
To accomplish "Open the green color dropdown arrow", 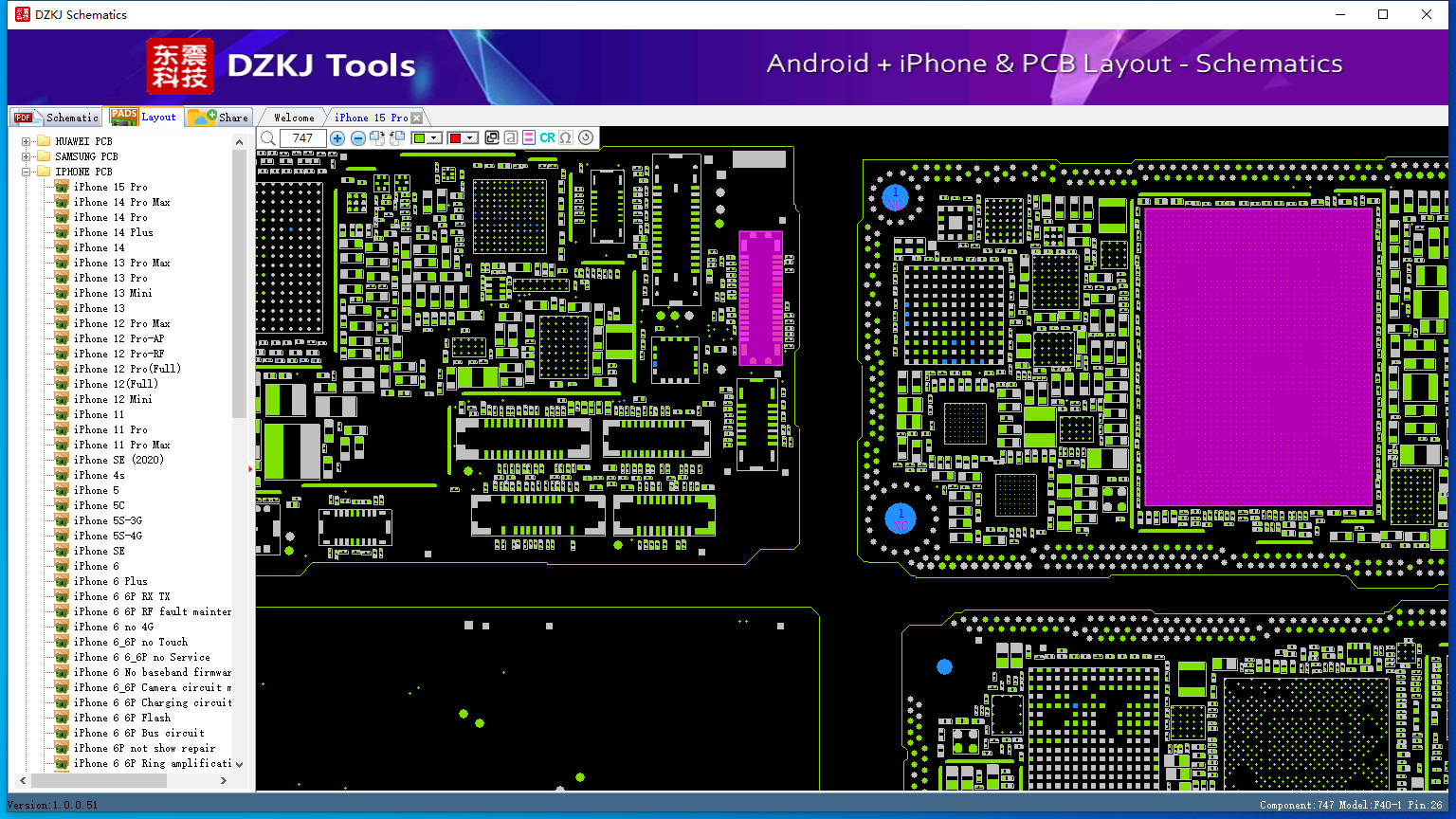I will [434, 138].
